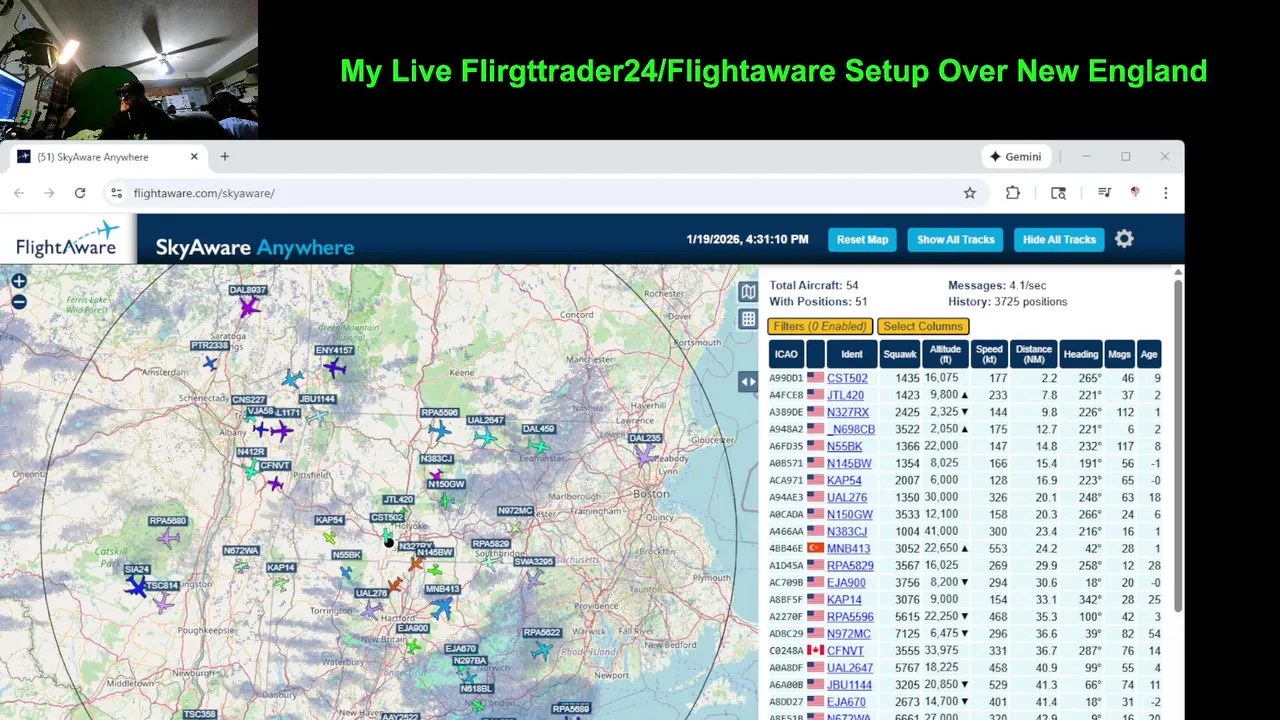1280x720 pixels.
Task: Click Hide All Tracks button
Action: (1059, 239)
